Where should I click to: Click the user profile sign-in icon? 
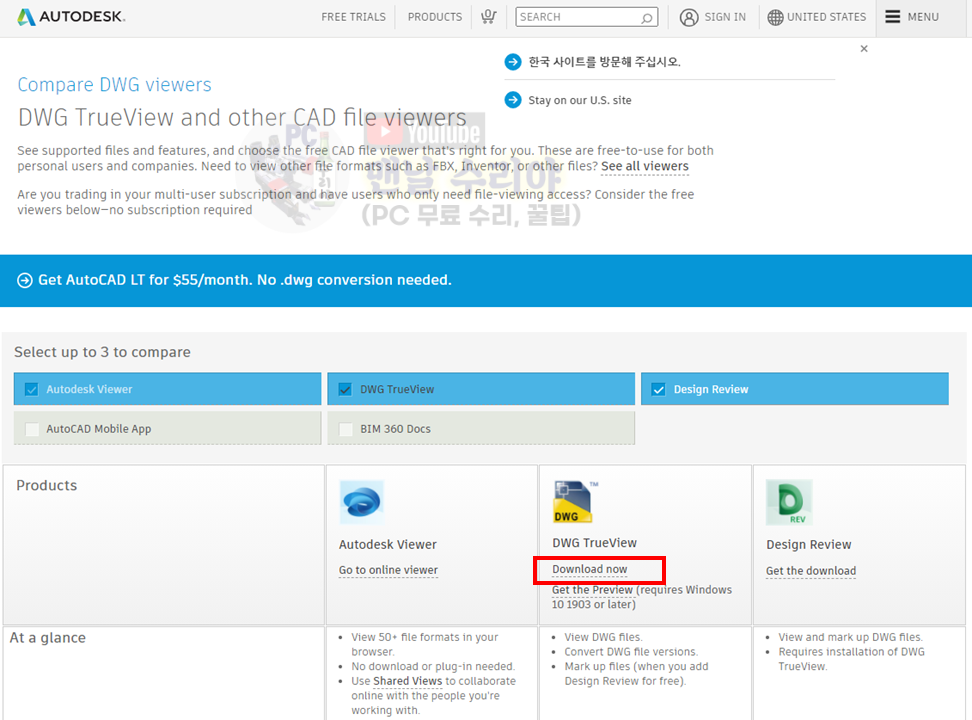coord(689,17)
